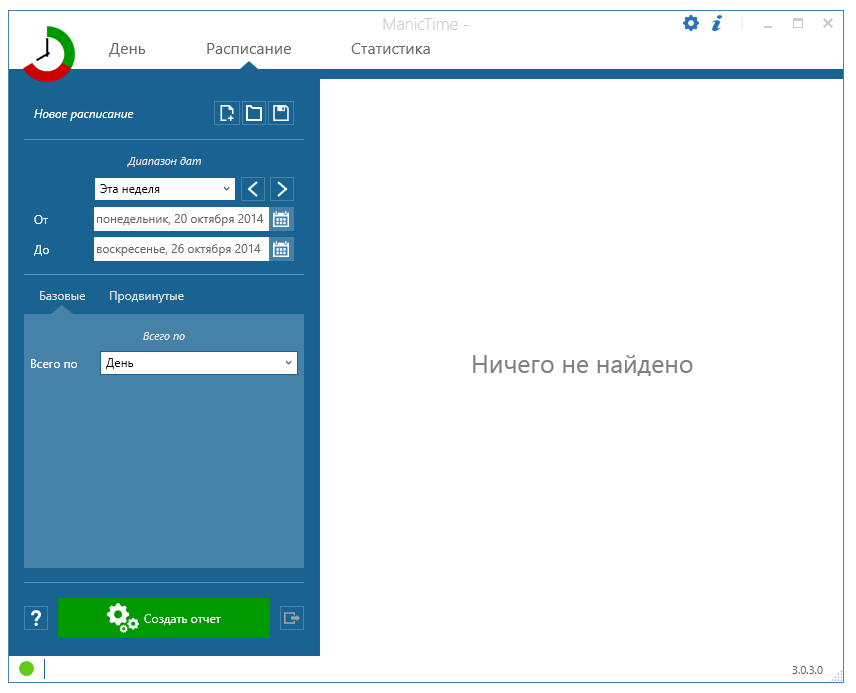This screenshot has height=693, width=856.
Task: Open saved schedule with folder icon
Action: 254,113
